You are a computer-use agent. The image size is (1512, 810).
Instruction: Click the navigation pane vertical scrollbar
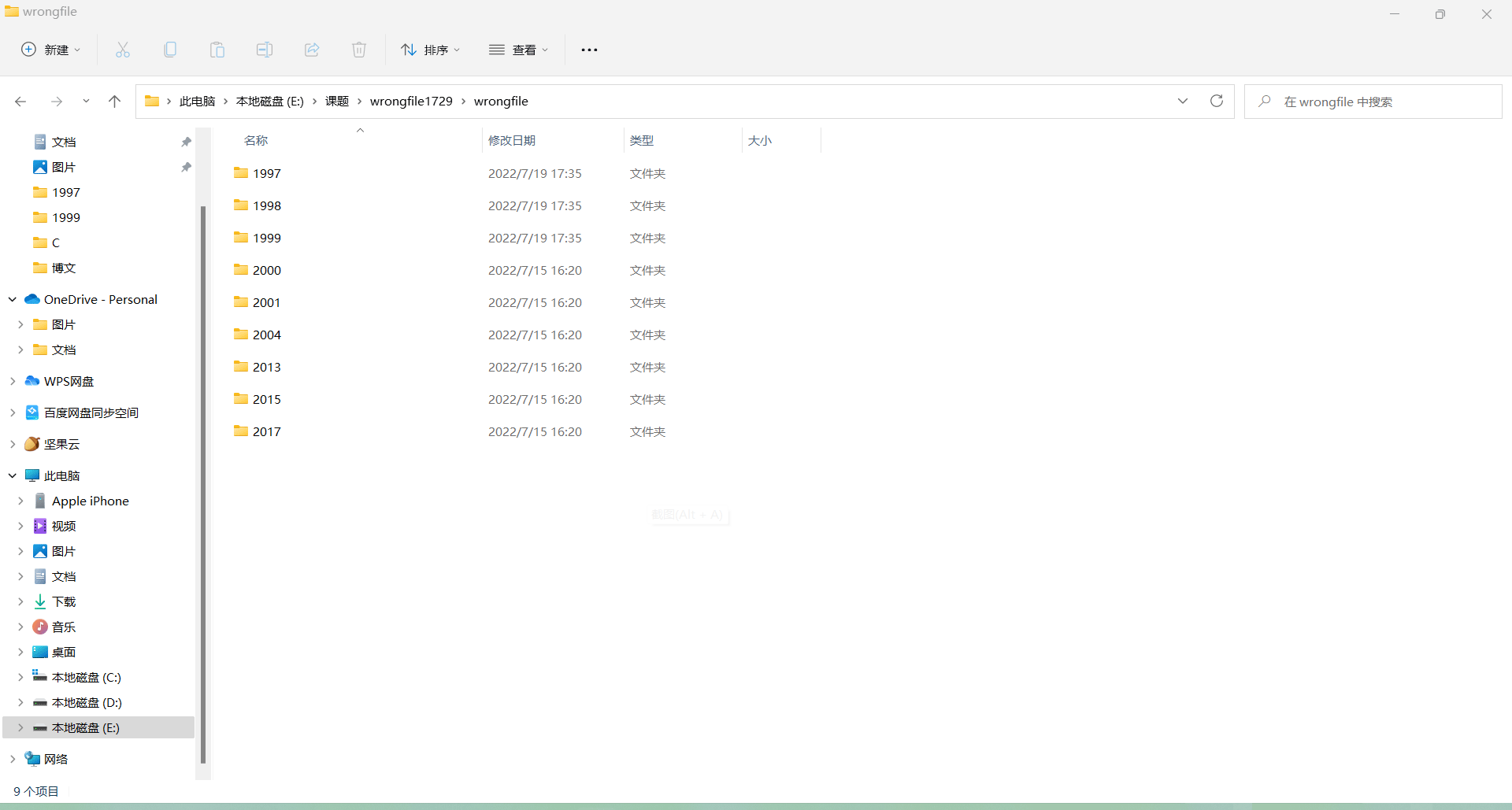(203, 484)
